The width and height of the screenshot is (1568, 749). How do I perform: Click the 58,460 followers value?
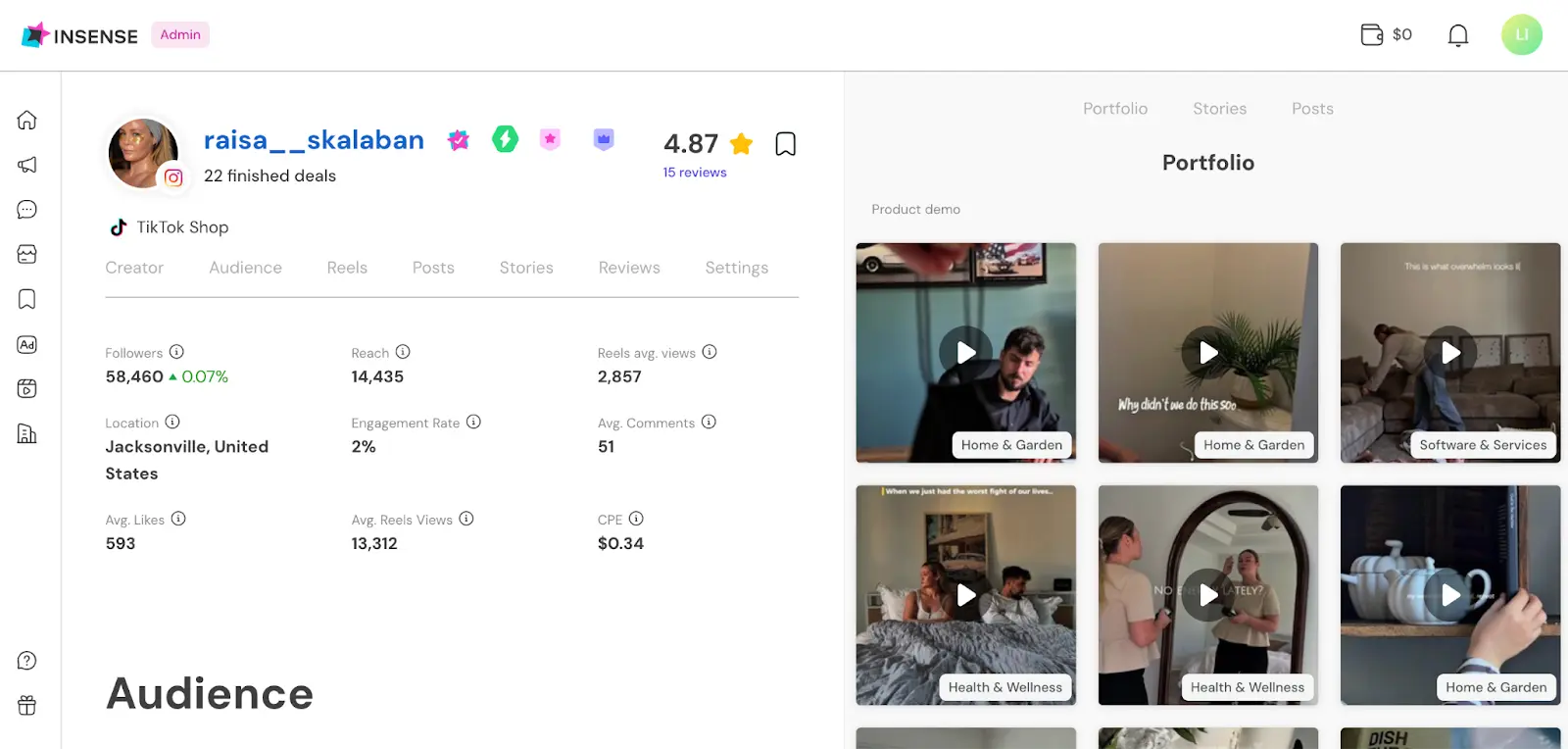[x=134, y=376]
